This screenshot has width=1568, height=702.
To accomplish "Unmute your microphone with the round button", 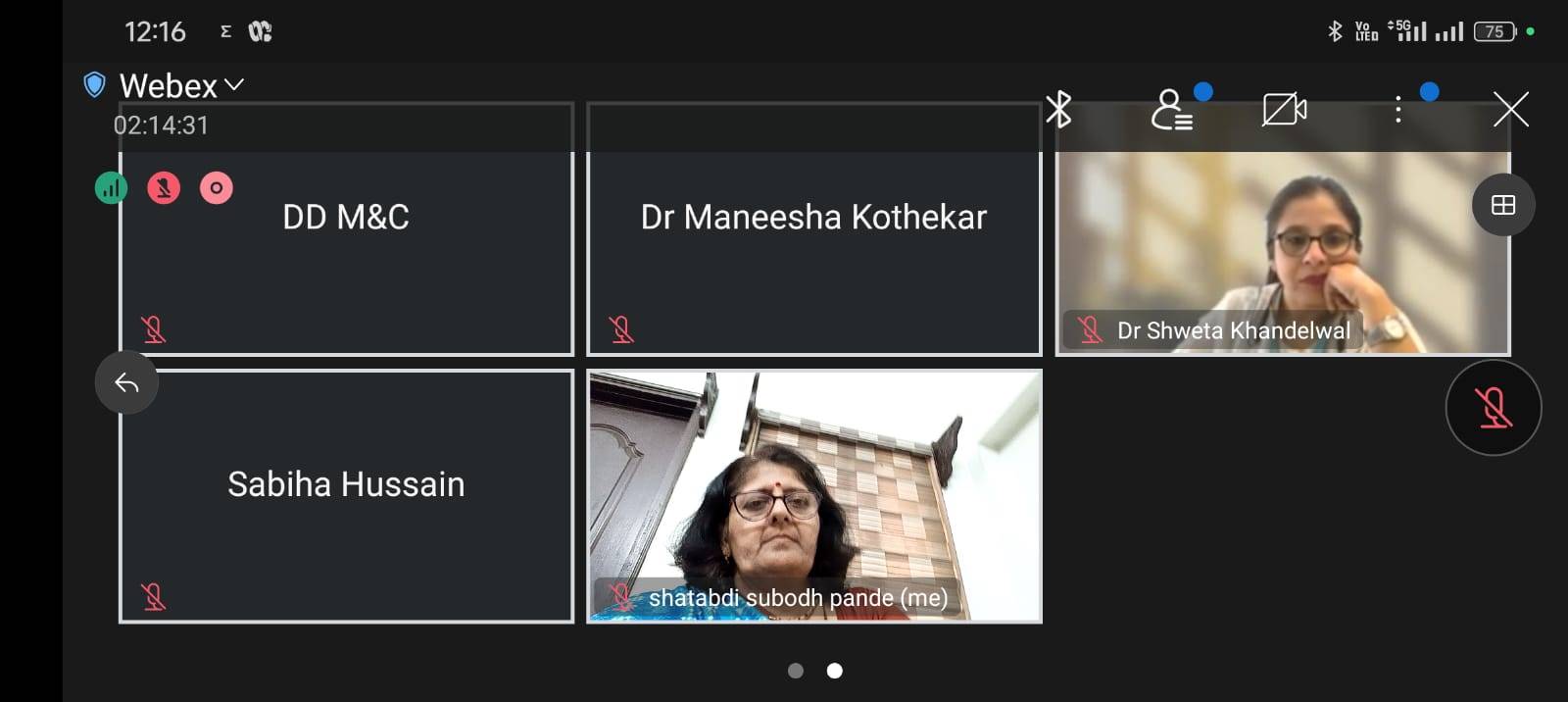I will (1494, 408).
